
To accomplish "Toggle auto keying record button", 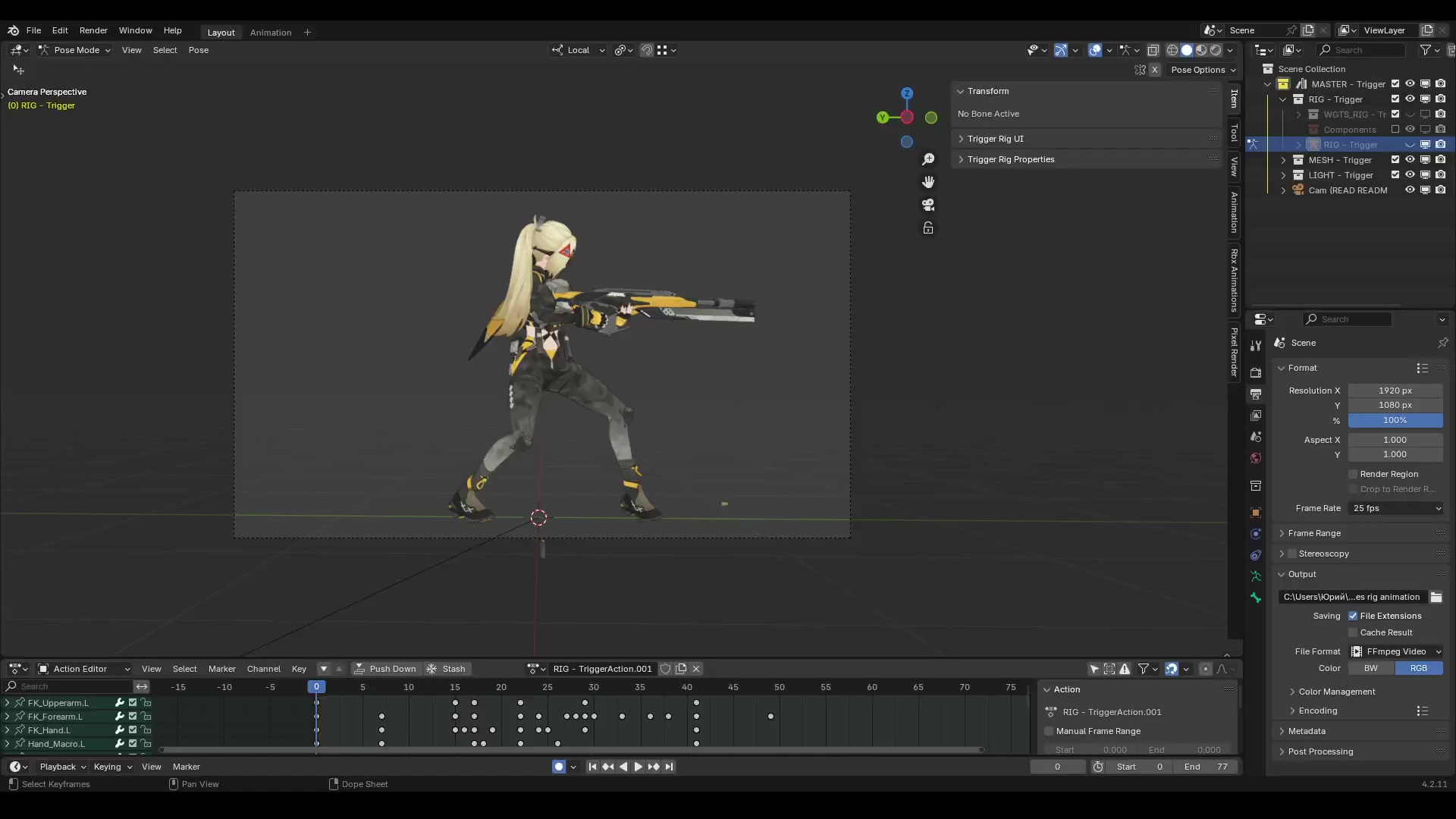I will (559, 767).
